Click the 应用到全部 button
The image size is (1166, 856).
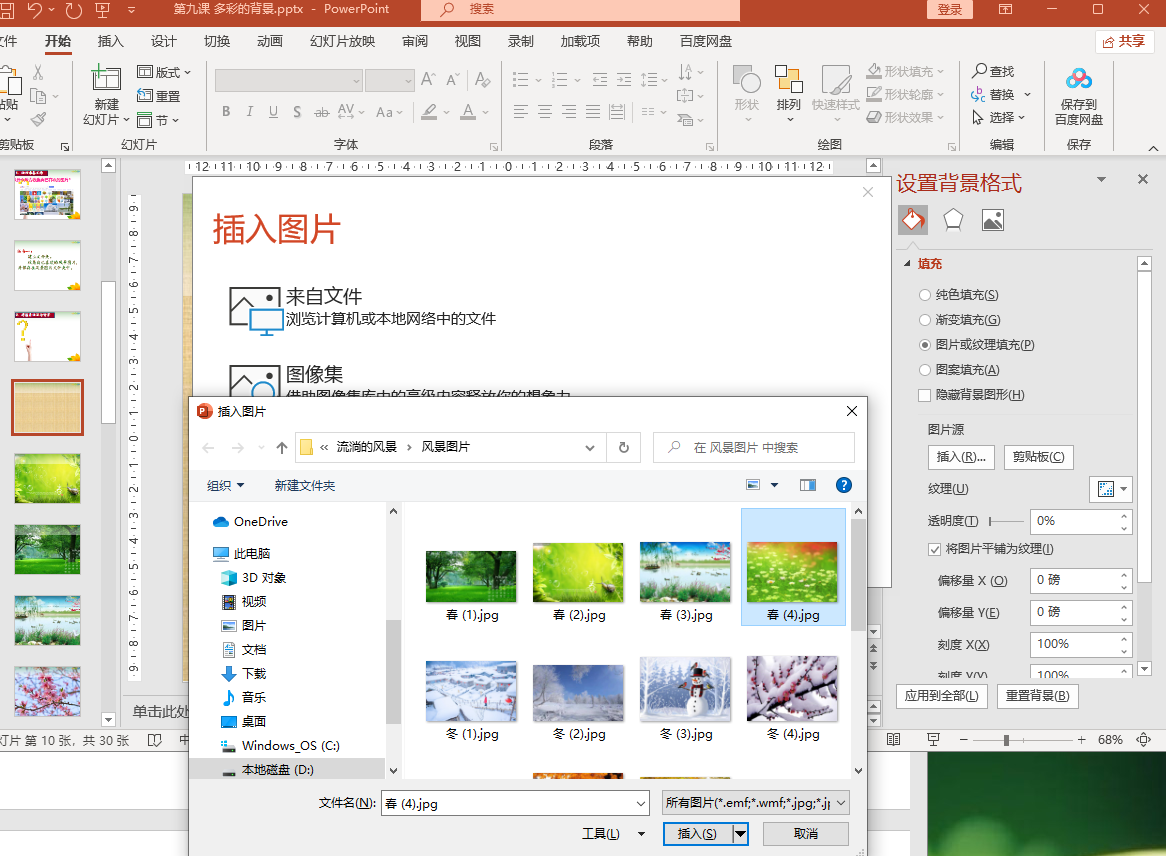point(943,695)
